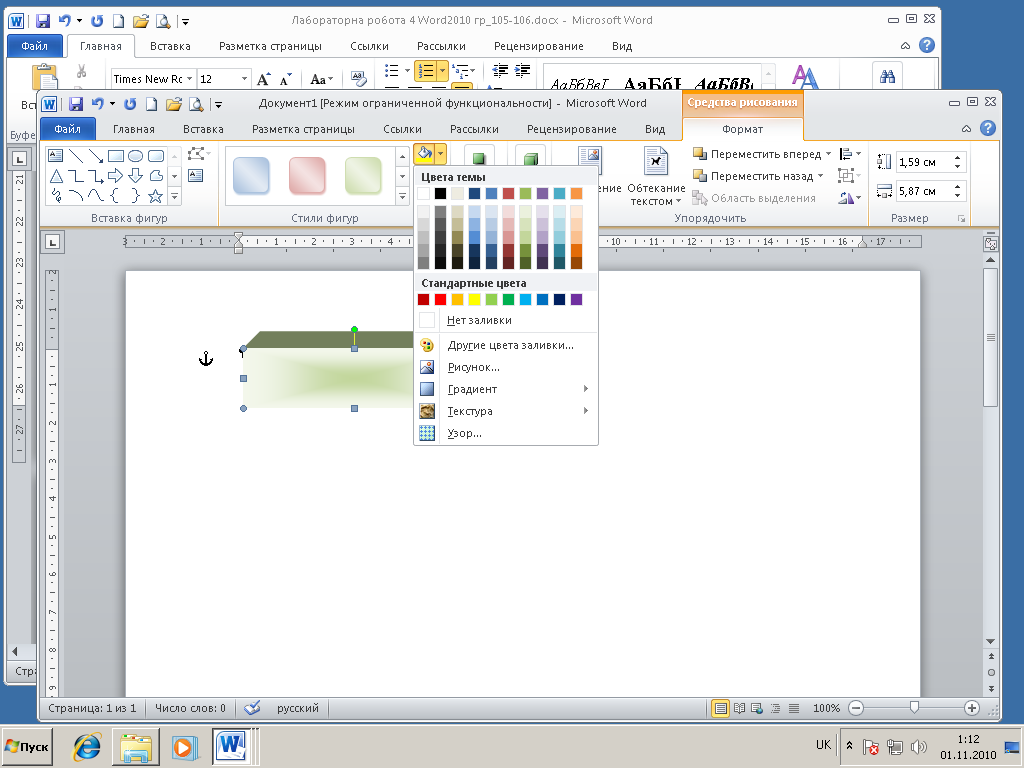The height and width of the screenshot is (768, 1024).
Task: Click Обтекание текстом button
Action: point(656,176)
